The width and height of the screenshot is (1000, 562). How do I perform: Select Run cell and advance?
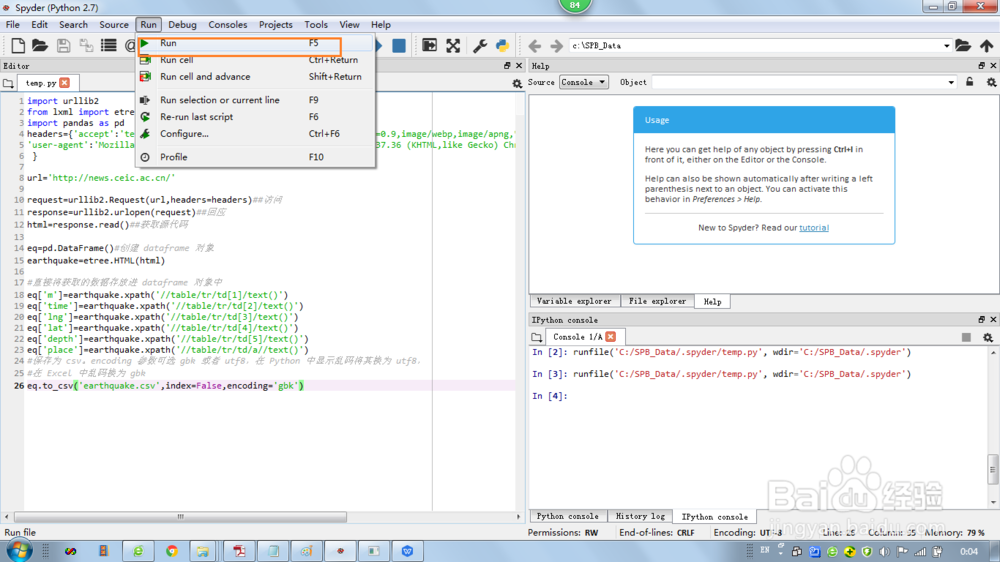click(255, 77)
